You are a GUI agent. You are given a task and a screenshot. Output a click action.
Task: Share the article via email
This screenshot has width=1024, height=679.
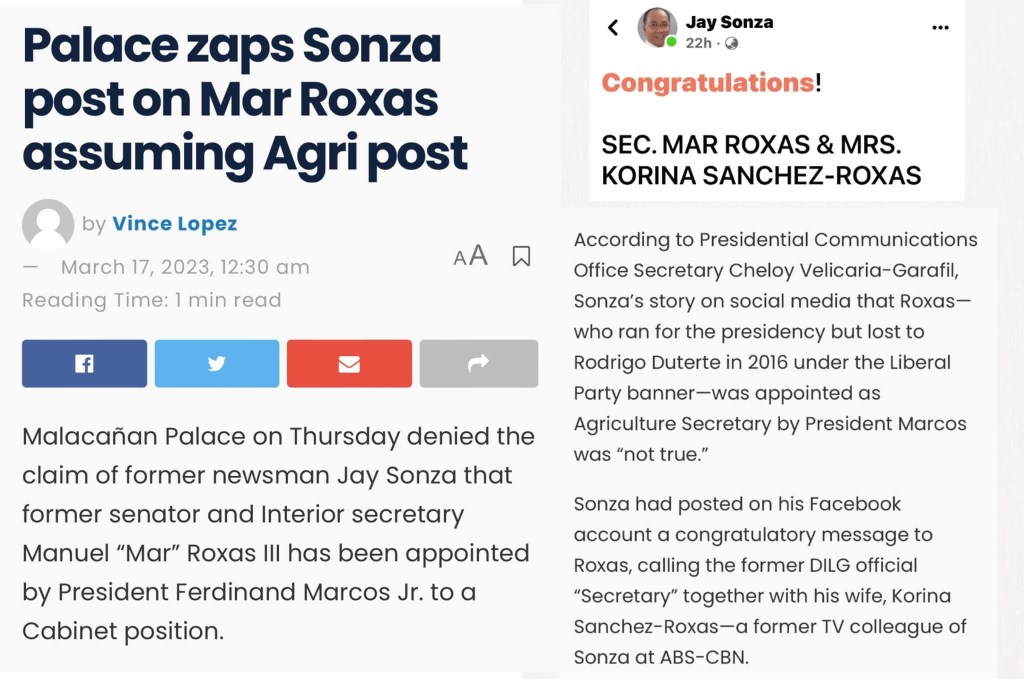pyautogui.click(x=349, y=364)
